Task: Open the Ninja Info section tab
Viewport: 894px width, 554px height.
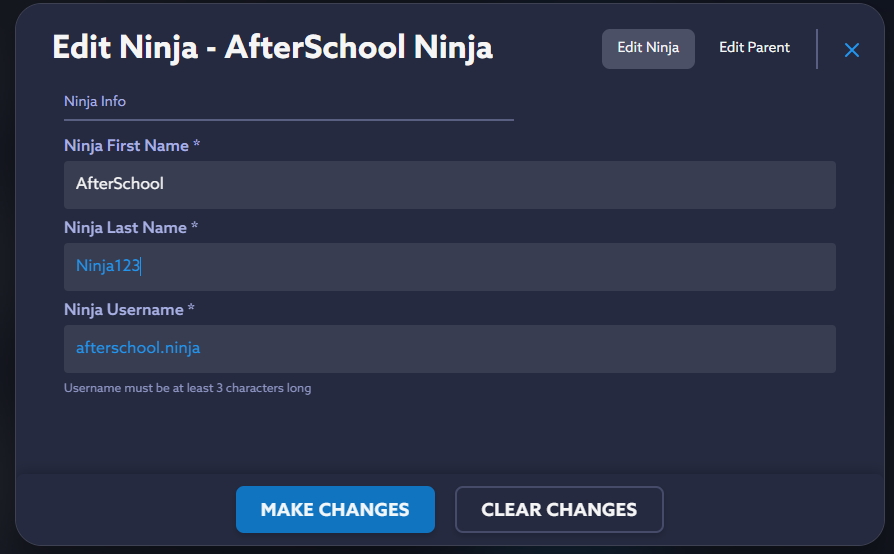Action: (x=95, y=101)
